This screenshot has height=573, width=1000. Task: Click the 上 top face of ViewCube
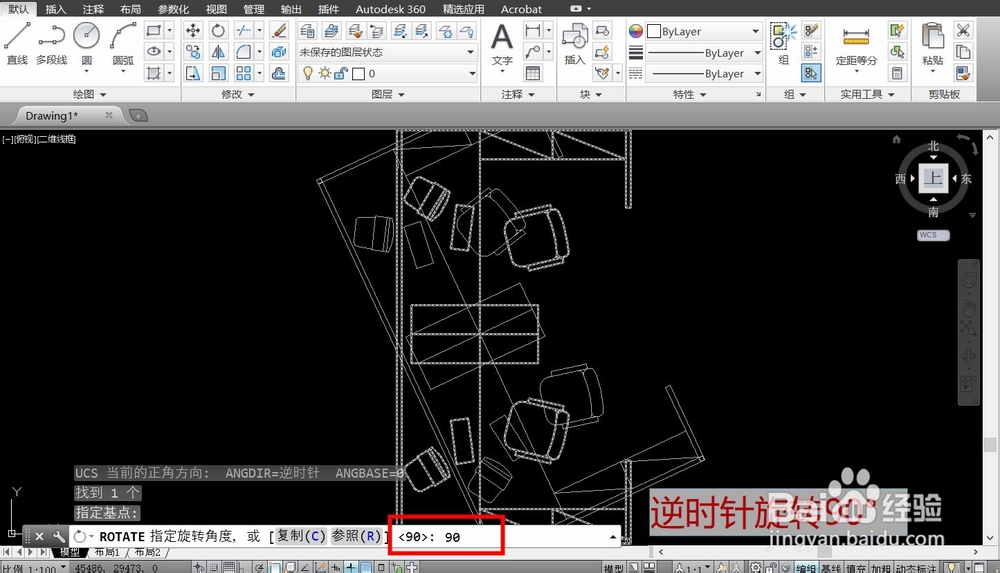pos(933,178)
